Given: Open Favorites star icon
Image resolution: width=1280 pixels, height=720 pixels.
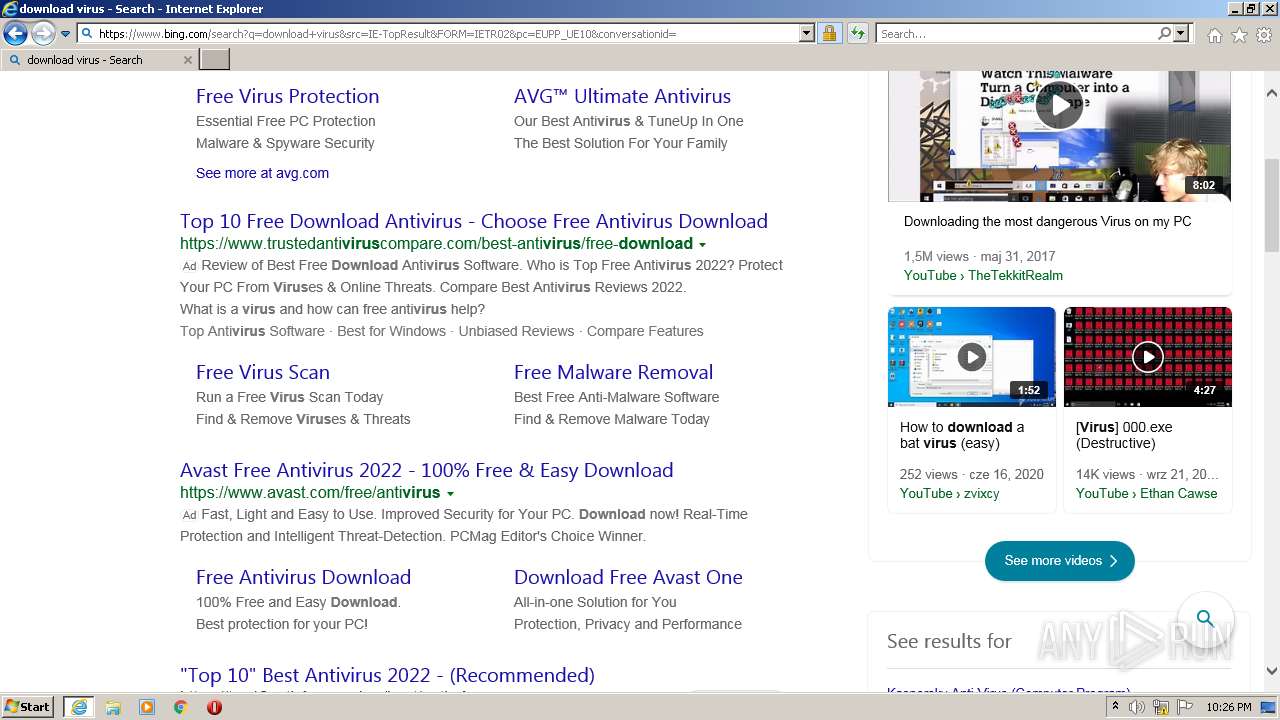Looking at the screenshot, I should click(1240, 35).
